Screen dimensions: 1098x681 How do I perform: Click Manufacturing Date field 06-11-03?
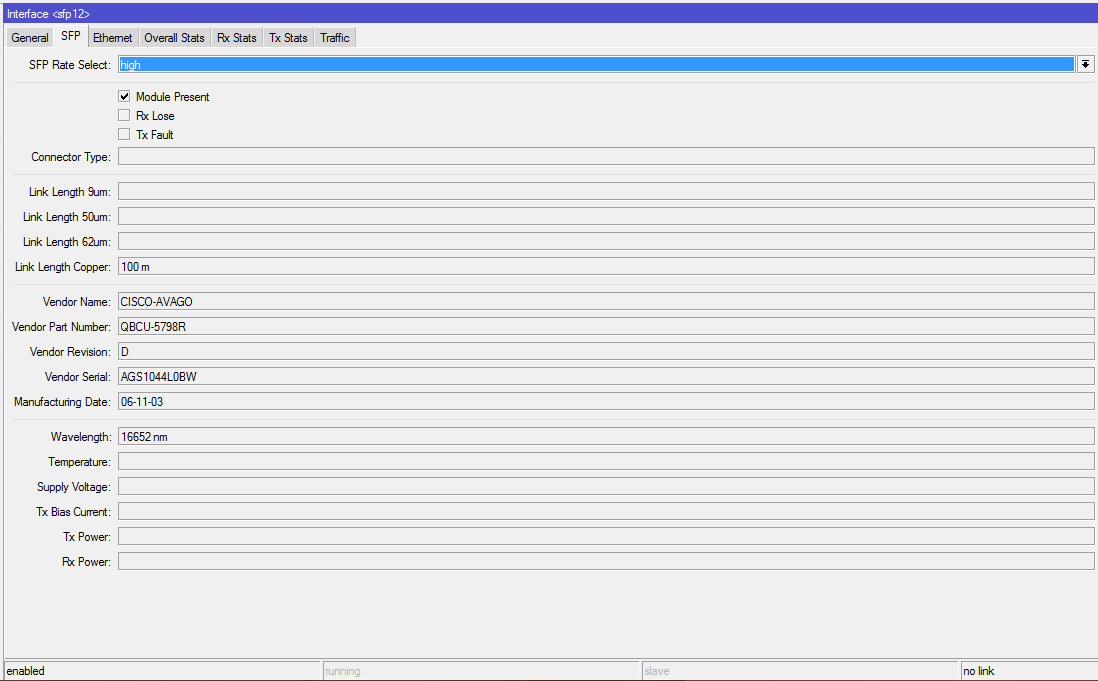click(x=606, y=401)
